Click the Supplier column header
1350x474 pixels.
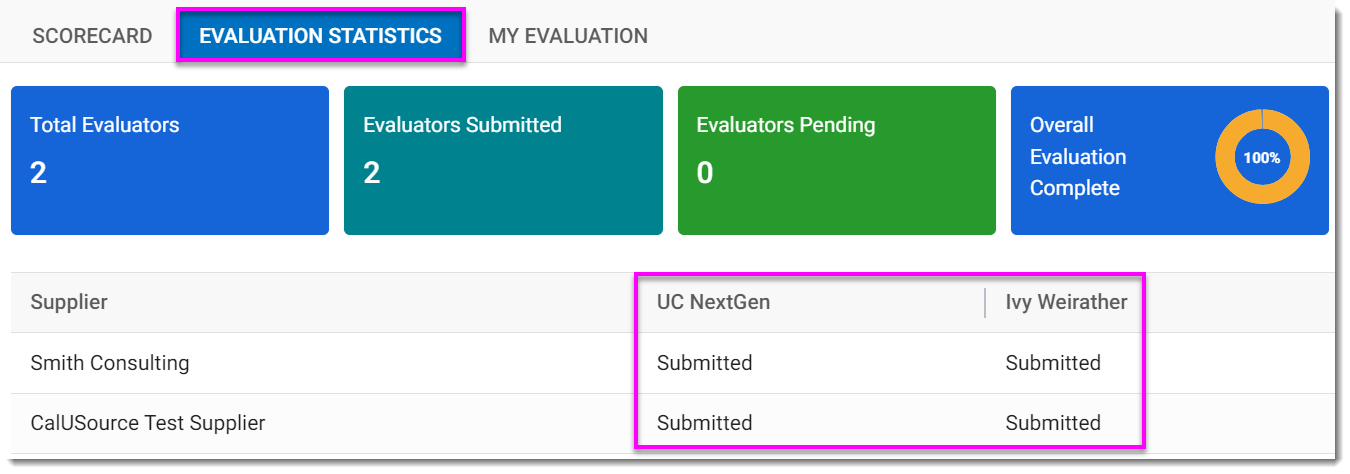tap(69, 302)
